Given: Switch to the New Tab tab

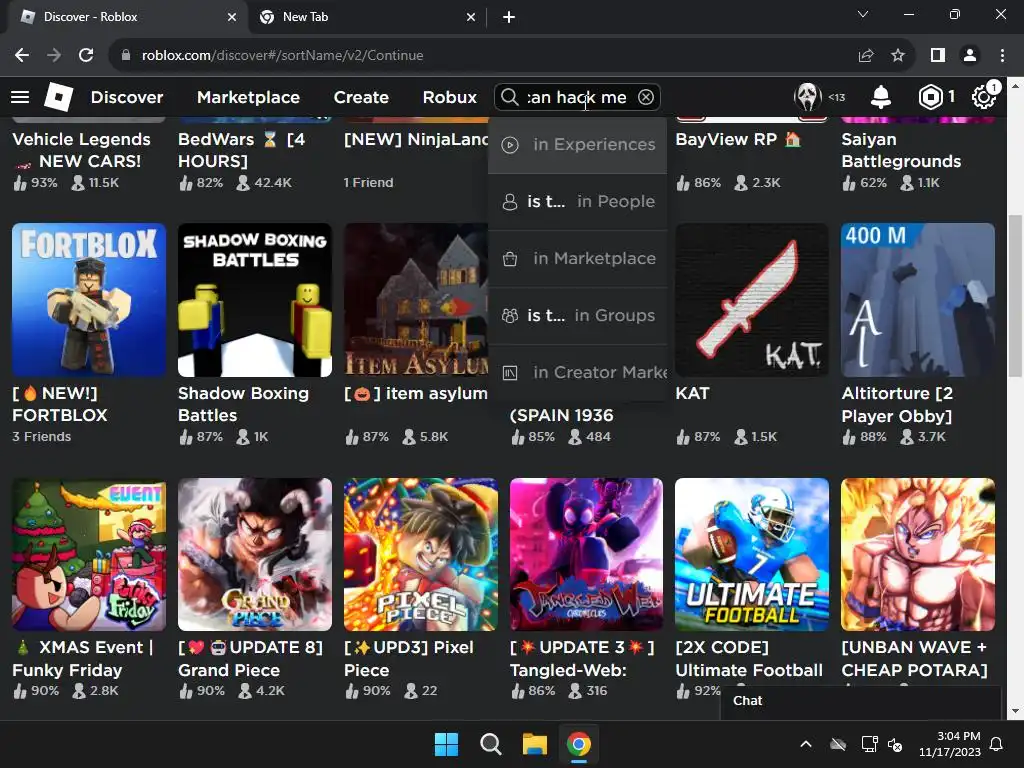Looking at the screenshot, I should 366,17.
